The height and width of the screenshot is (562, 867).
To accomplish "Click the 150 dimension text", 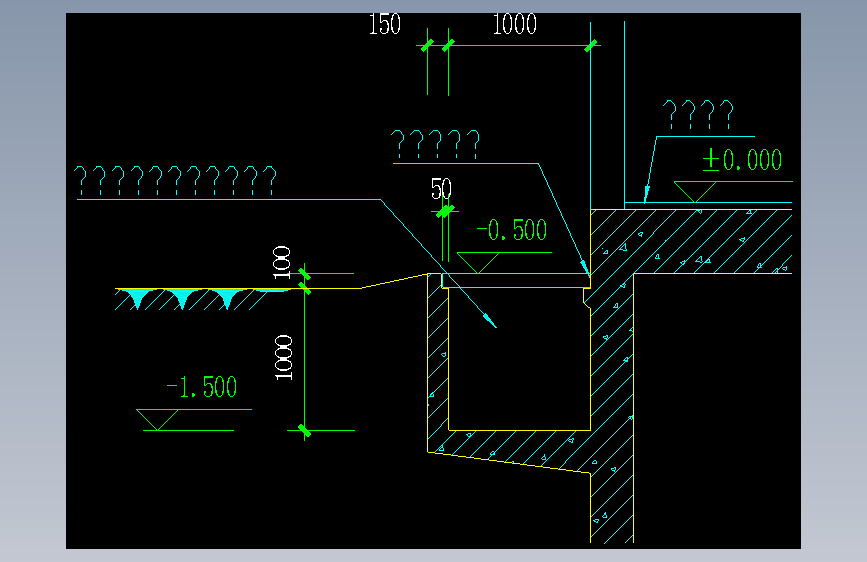I will pos(384,24).
